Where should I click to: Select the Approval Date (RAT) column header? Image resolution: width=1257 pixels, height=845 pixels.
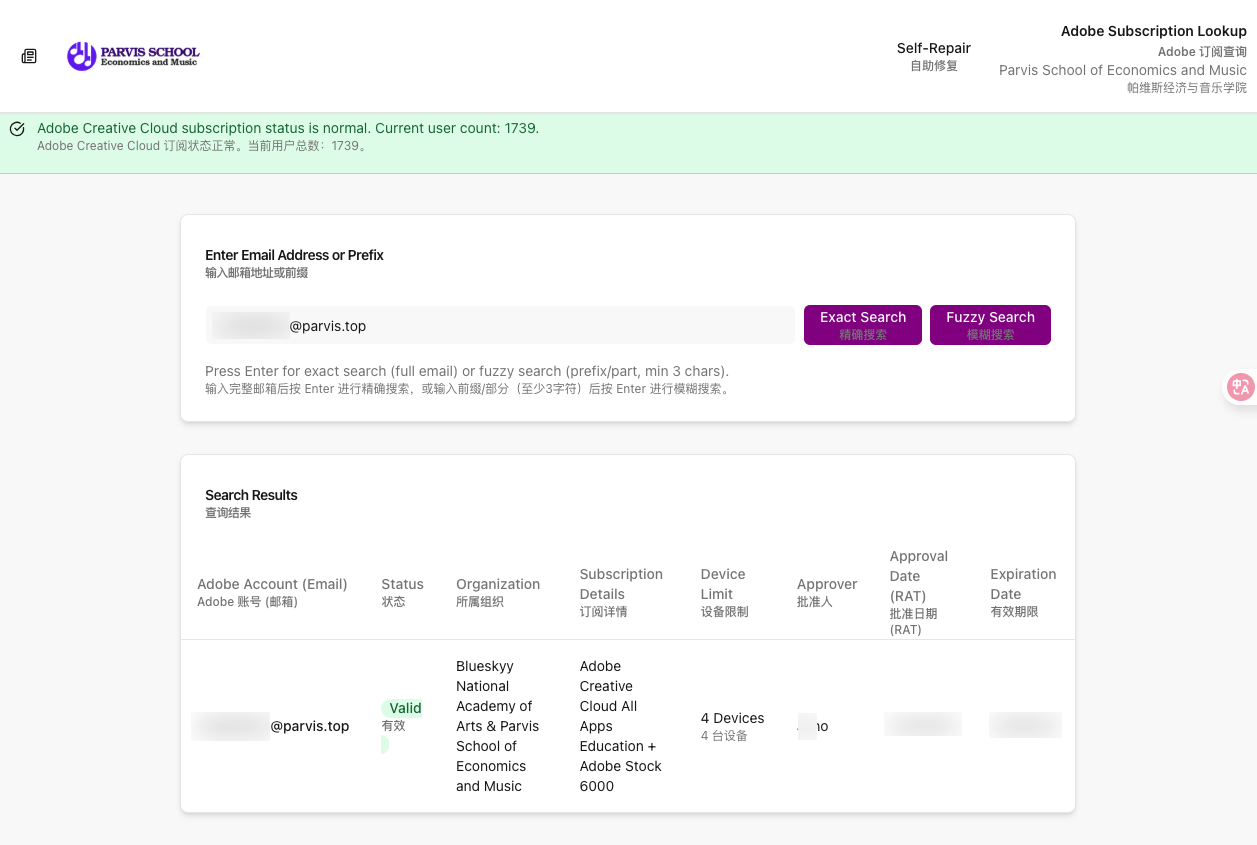[919, 592]
